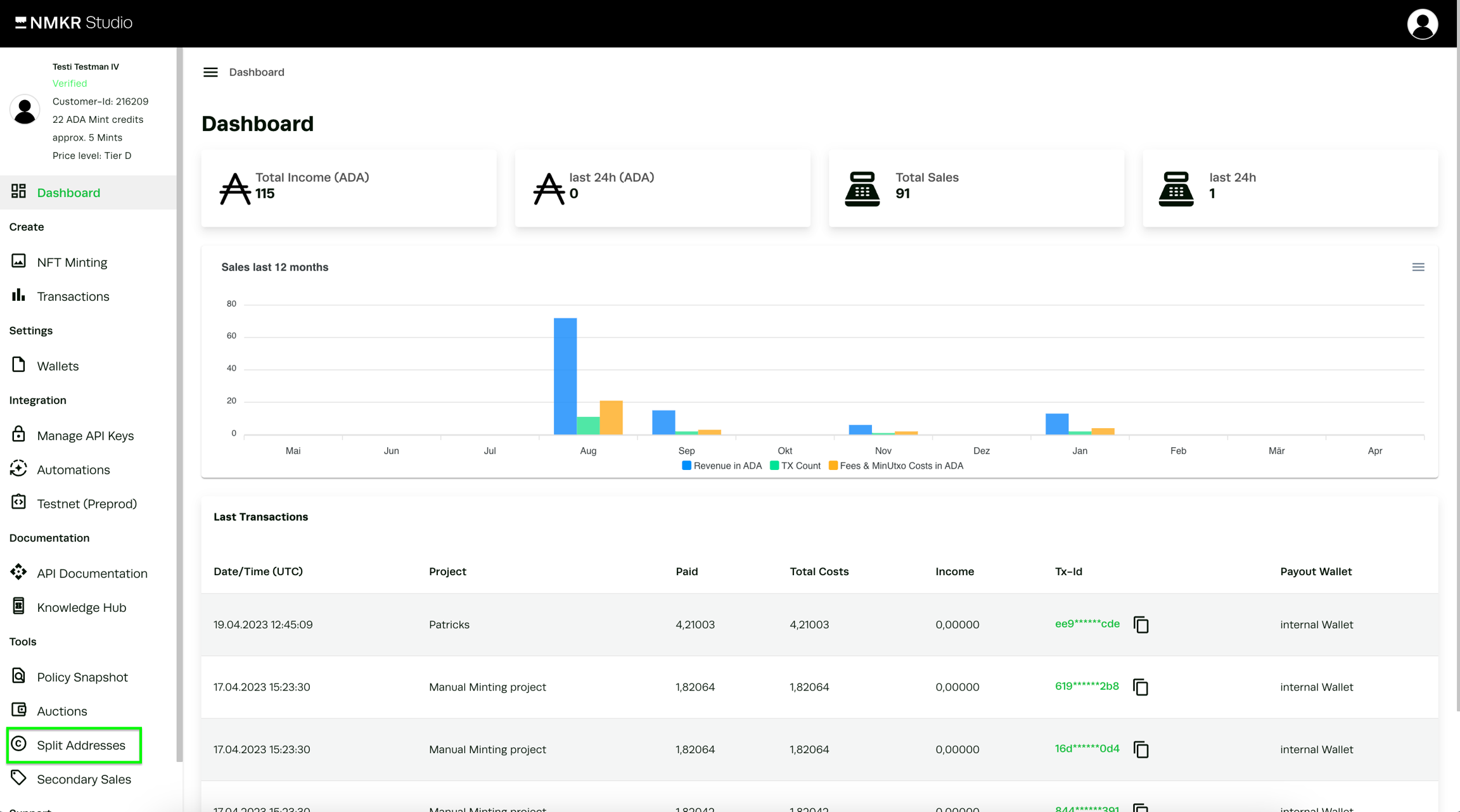Toggle TX Count legend series
This screenshot has height=812, width=1460.
[795, 466]
